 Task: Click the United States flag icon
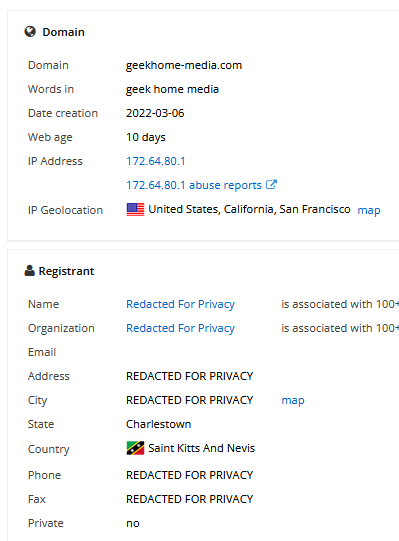135,209
